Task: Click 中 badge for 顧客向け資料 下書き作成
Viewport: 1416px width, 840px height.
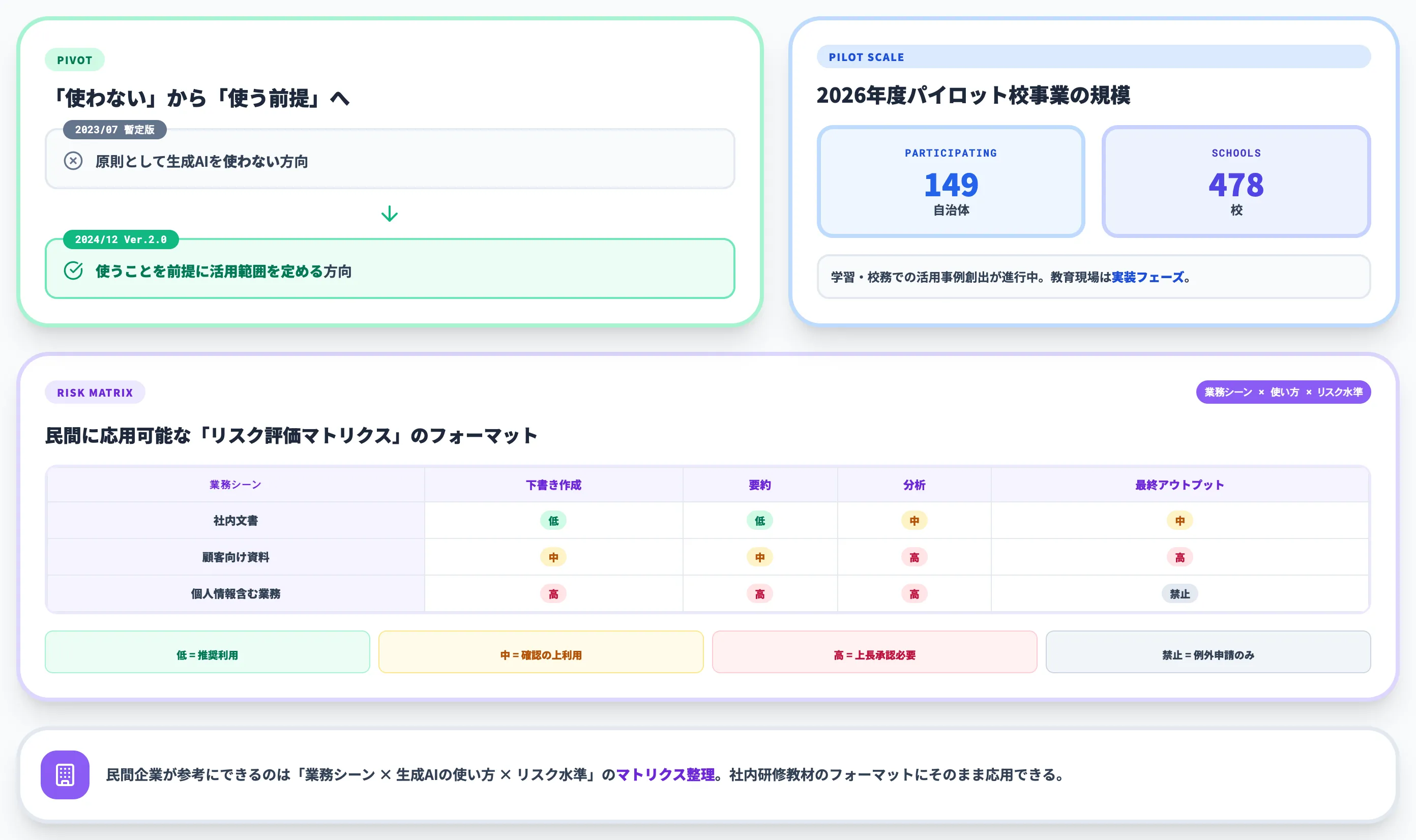Action: coord(553,557)
